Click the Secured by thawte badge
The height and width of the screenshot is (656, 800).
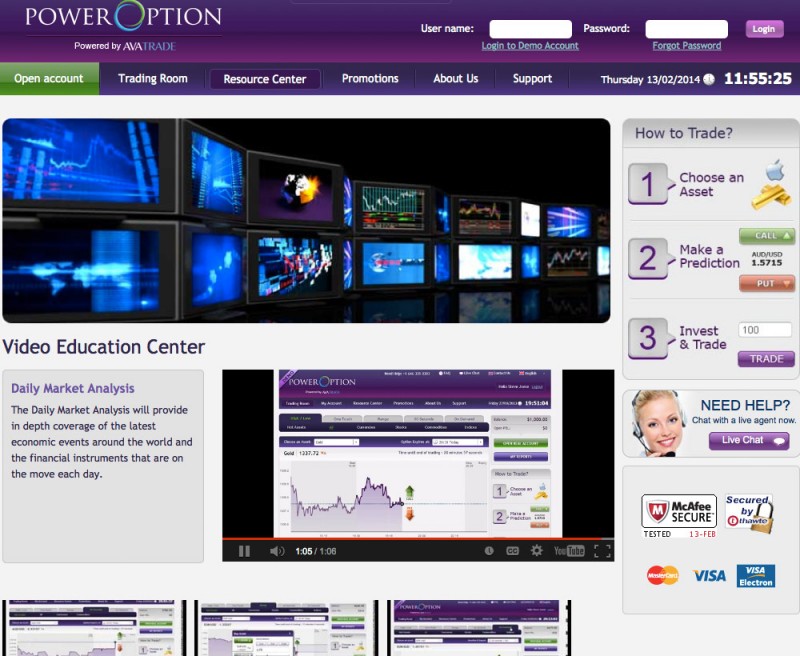tap(749, 514)
